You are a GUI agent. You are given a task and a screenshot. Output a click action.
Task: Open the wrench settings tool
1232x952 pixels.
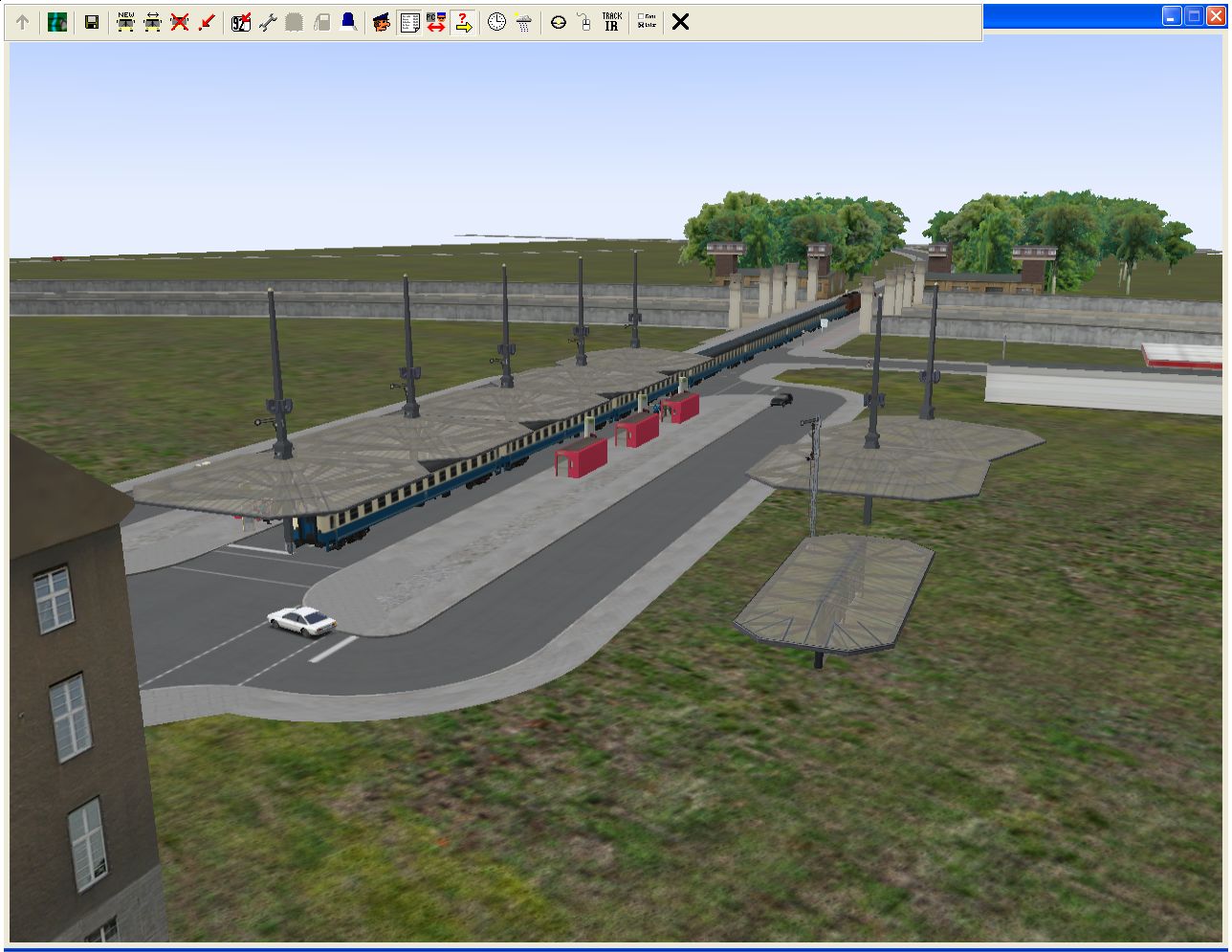coord(268,22)
